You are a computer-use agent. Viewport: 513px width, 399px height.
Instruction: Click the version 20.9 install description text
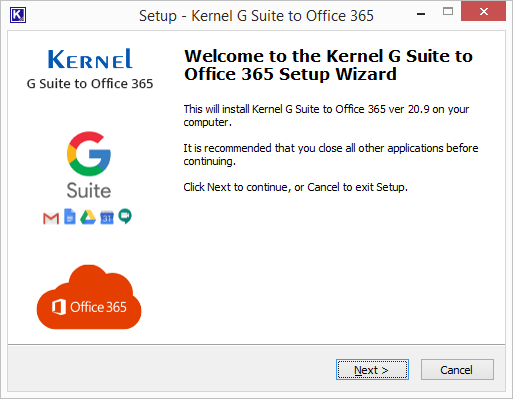pyautogui.click(x=326, y=116)
